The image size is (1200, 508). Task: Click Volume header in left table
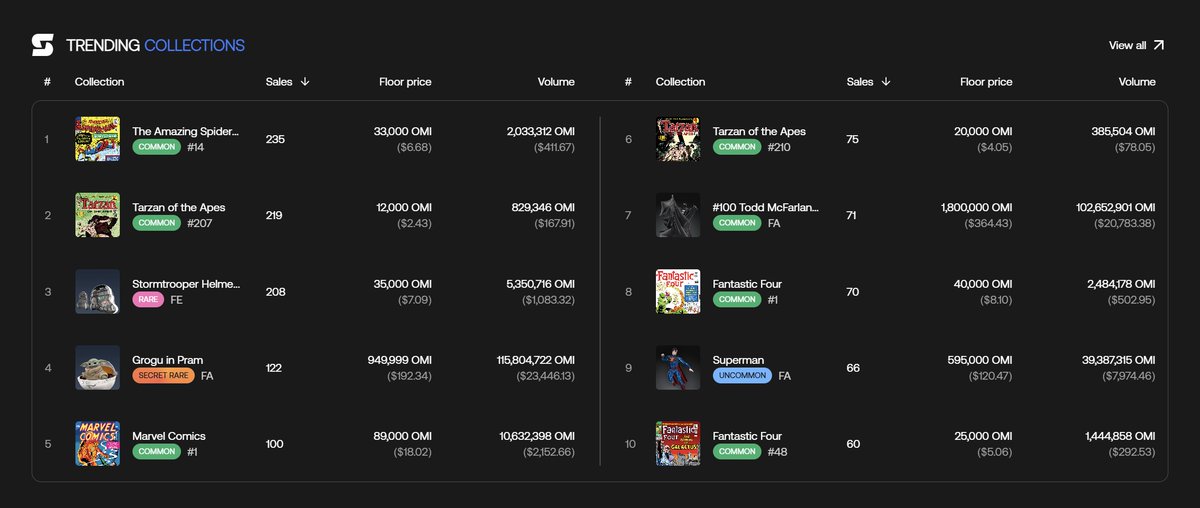pyautogui.click(x=556, y=82)
